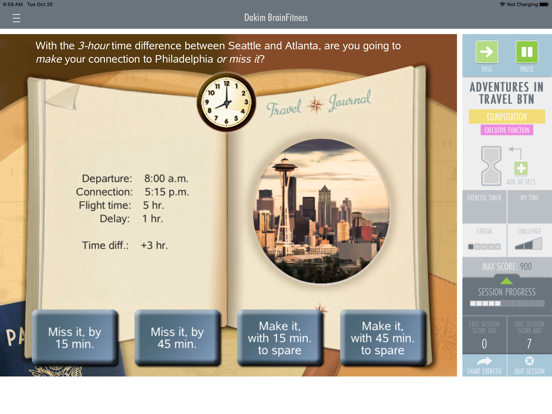Click the status bar time display
552x414 pixels.
coord(13,4)
